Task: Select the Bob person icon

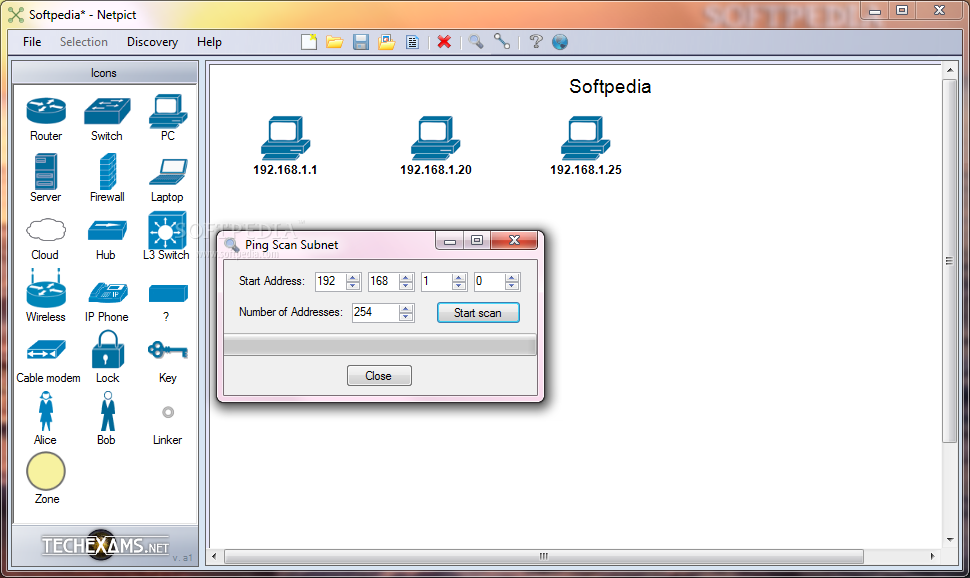Action: (x=108, y=411)
